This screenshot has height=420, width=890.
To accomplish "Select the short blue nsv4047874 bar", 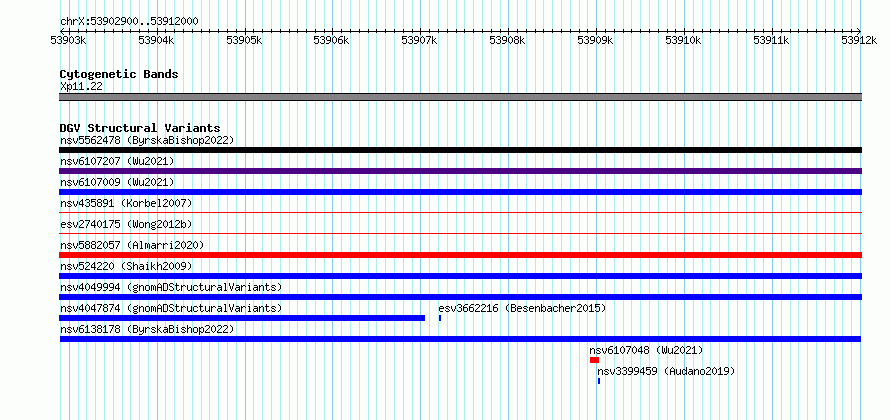I will (242, 318).
